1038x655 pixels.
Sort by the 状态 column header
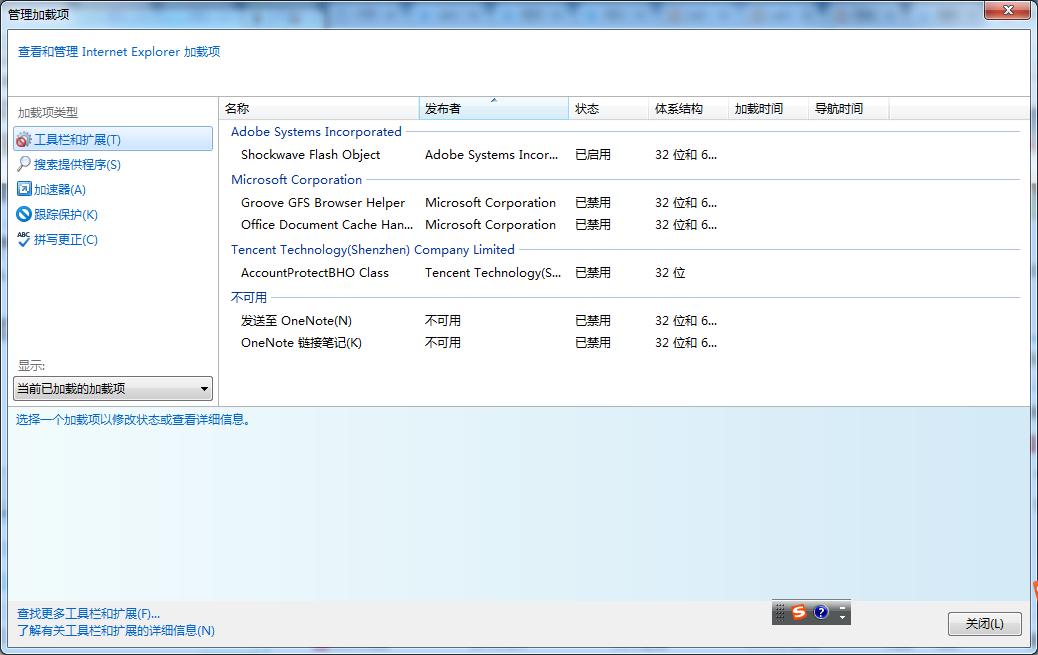tap(608, 109)
